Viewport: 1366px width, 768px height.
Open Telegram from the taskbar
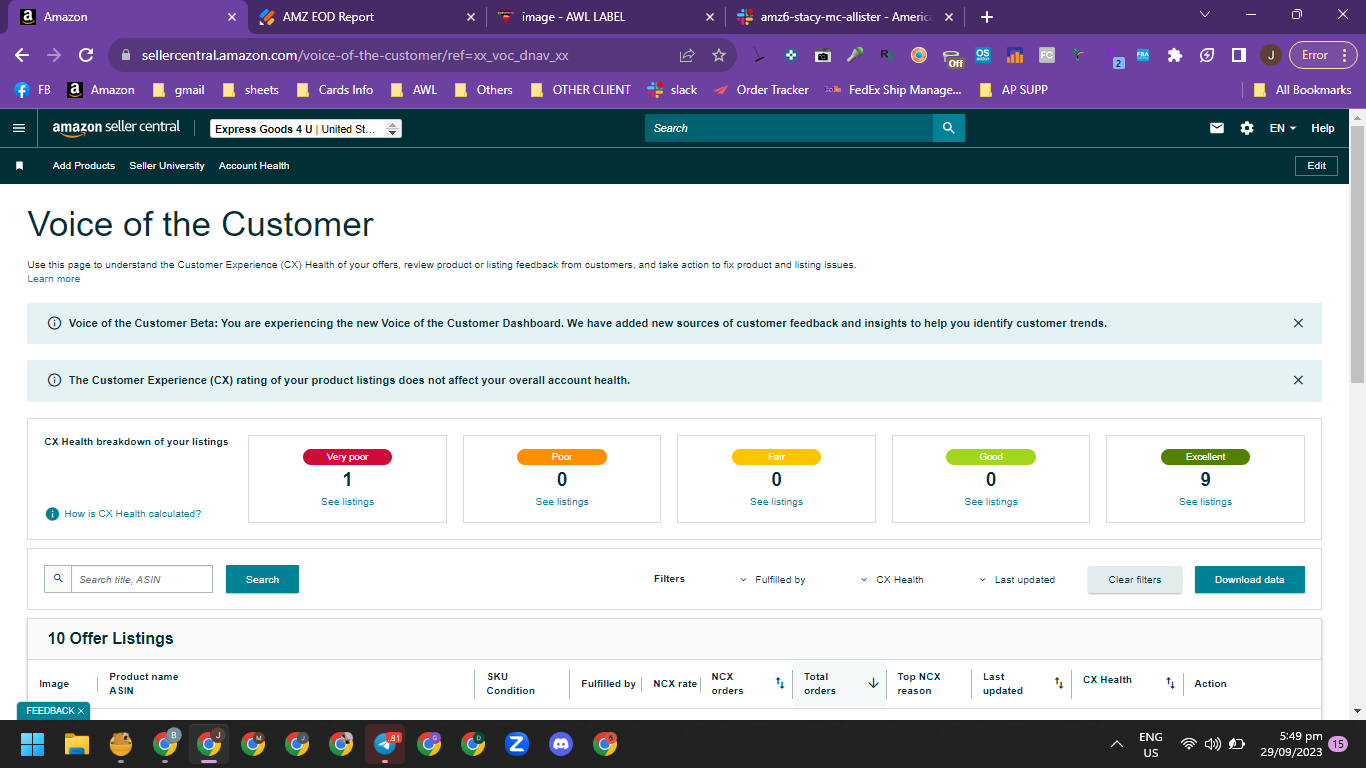click(x=385, y=744)
